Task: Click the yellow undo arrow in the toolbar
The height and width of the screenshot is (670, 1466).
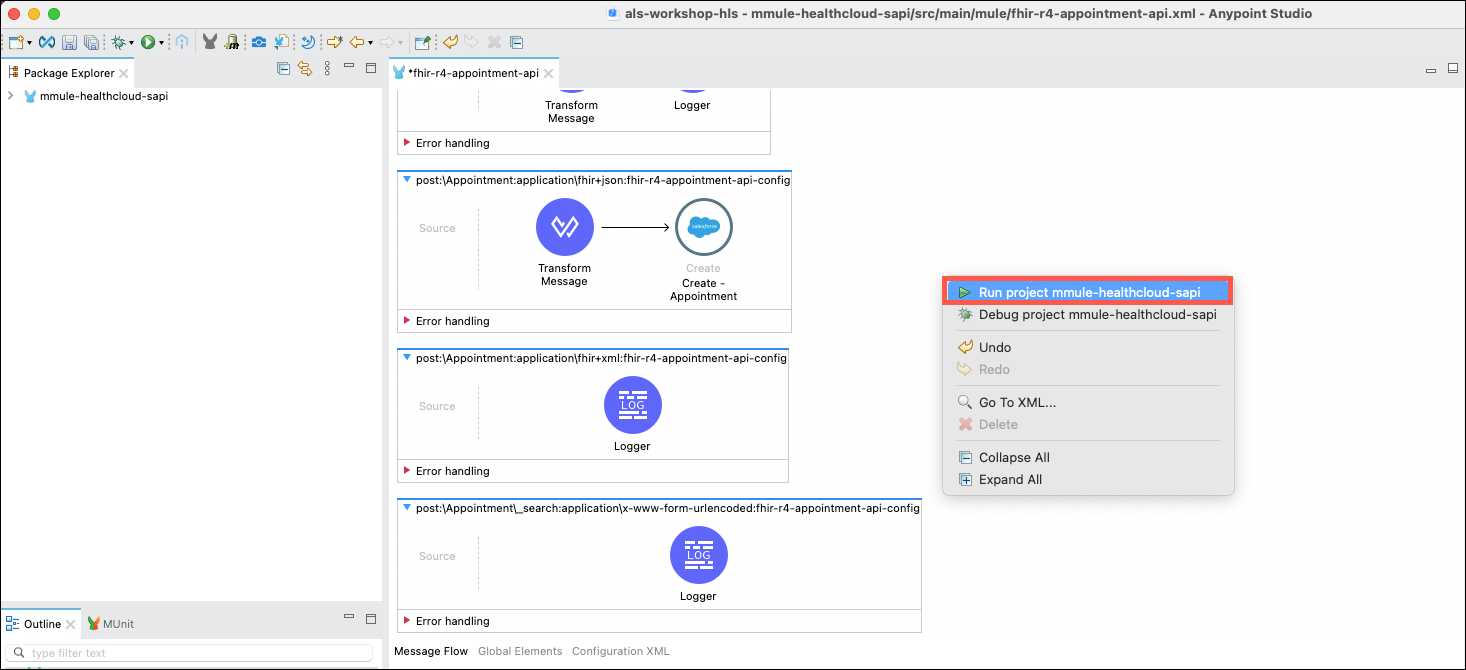Action: tap(450, 42)
